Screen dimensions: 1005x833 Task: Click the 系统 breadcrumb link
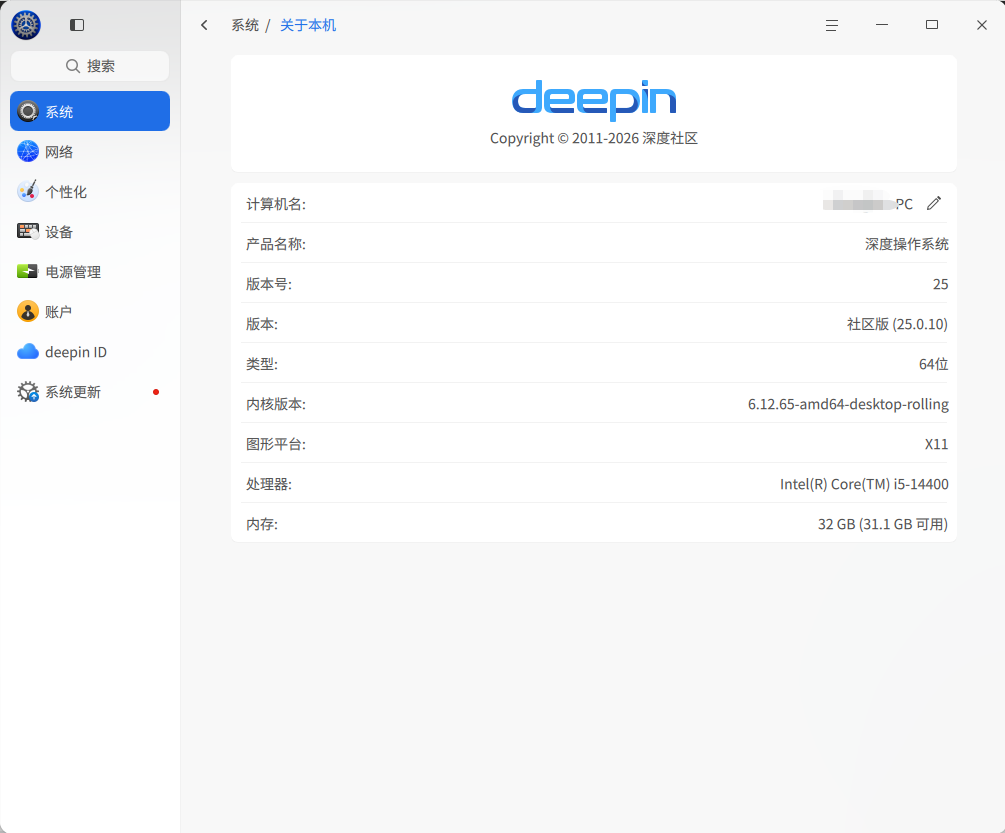point(245,25)
